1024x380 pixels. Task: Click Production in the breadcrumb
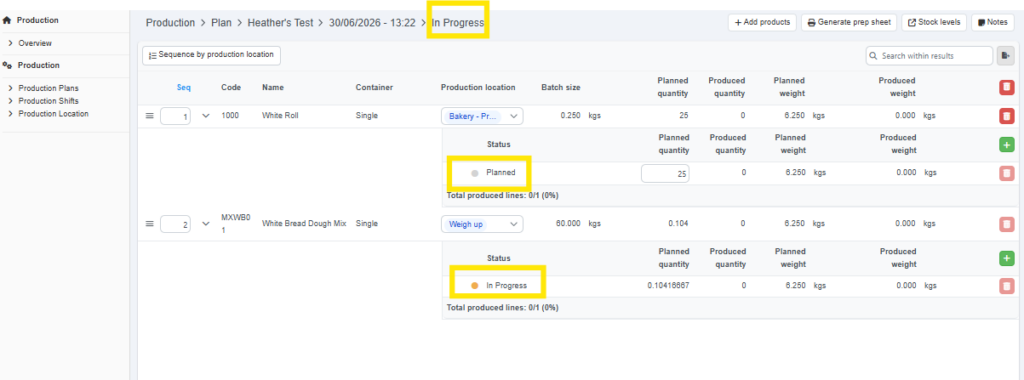coord(170,23)
